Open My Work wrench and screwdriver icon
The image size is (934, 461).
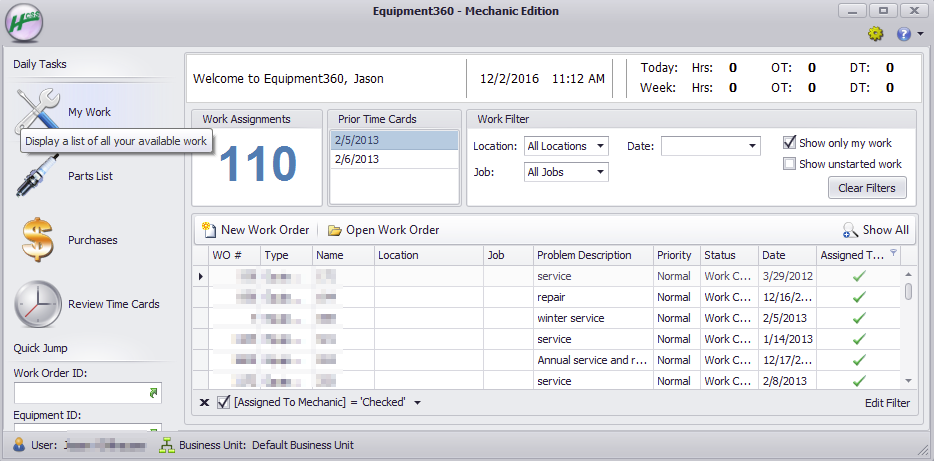coord(37,111)
